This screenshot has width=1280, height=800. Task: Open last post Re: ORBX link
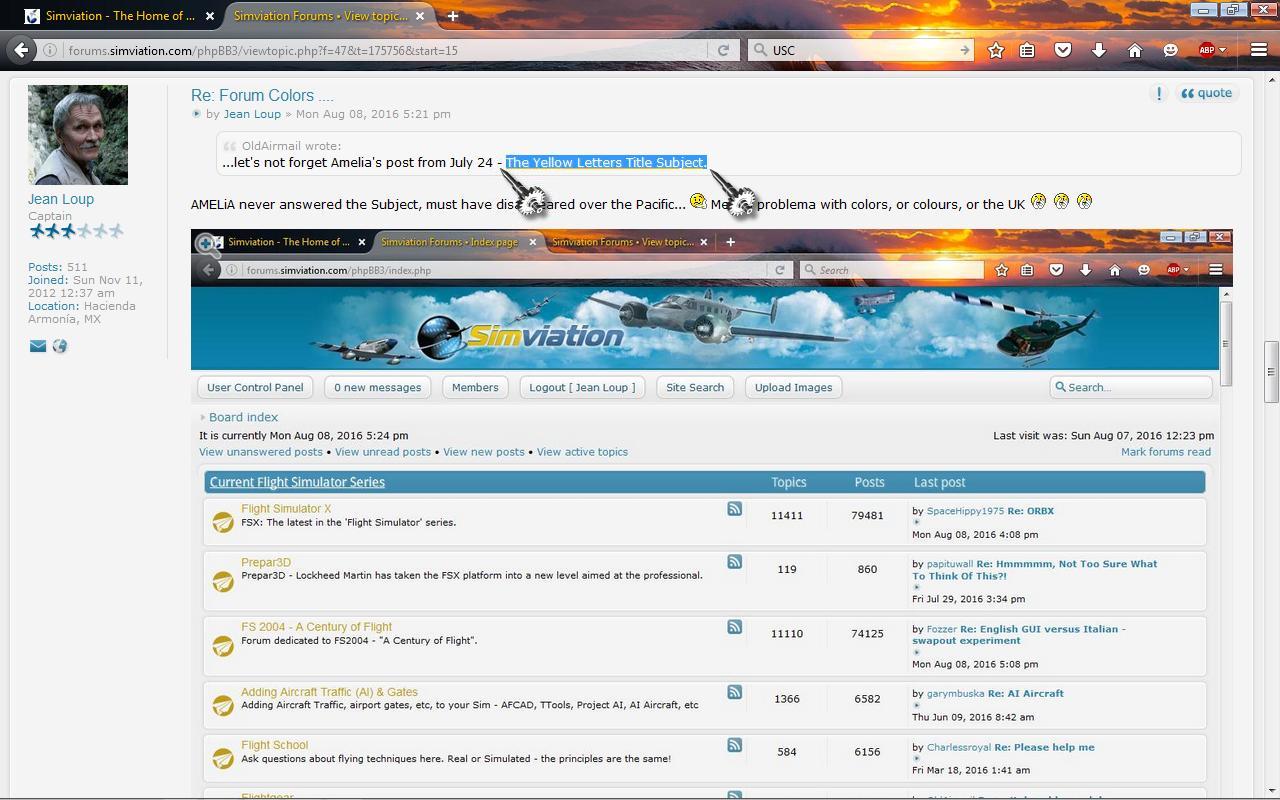1030,511
